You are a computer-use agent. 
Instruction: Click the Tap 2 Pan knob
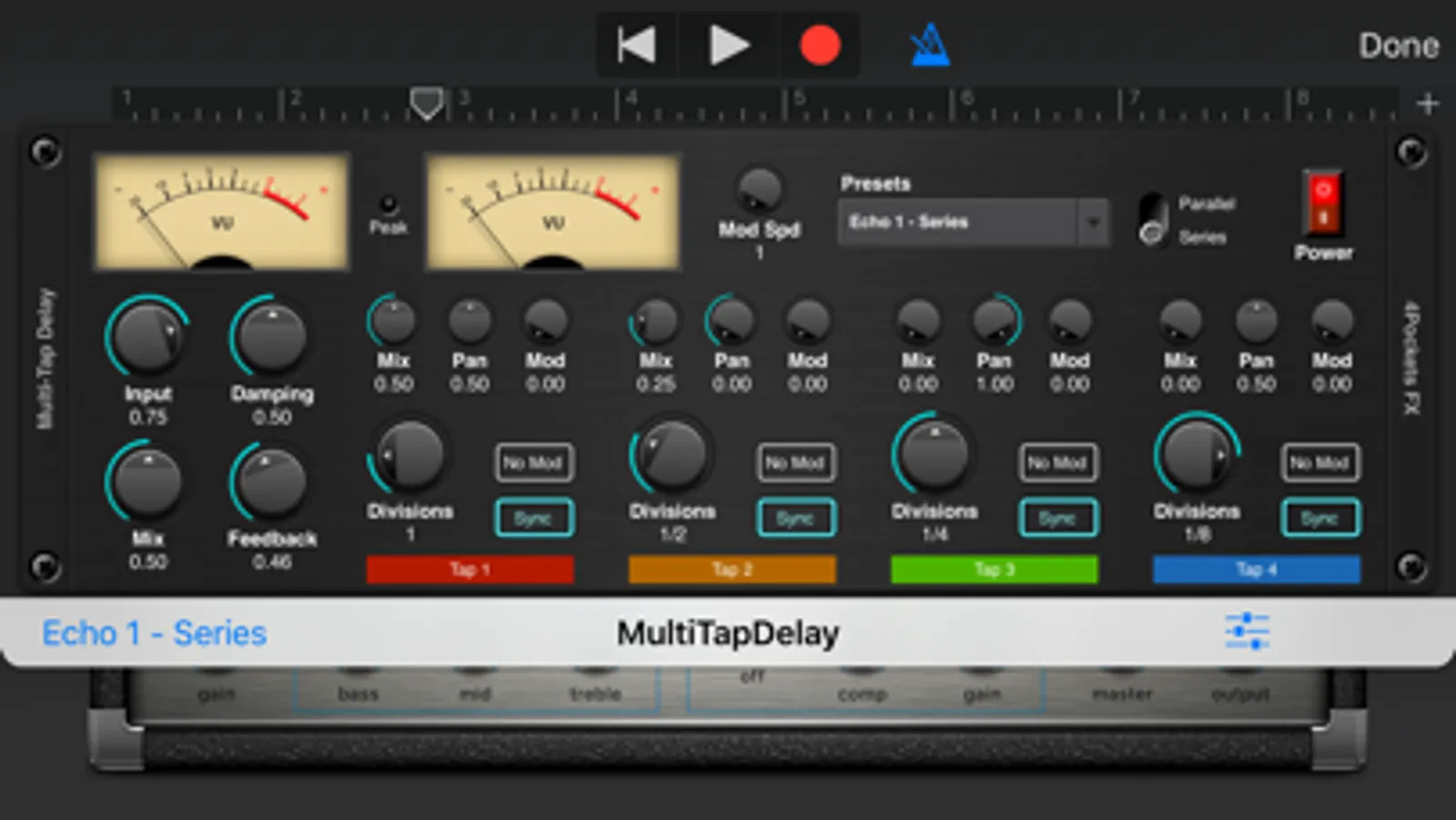click(x=731, y=320)
